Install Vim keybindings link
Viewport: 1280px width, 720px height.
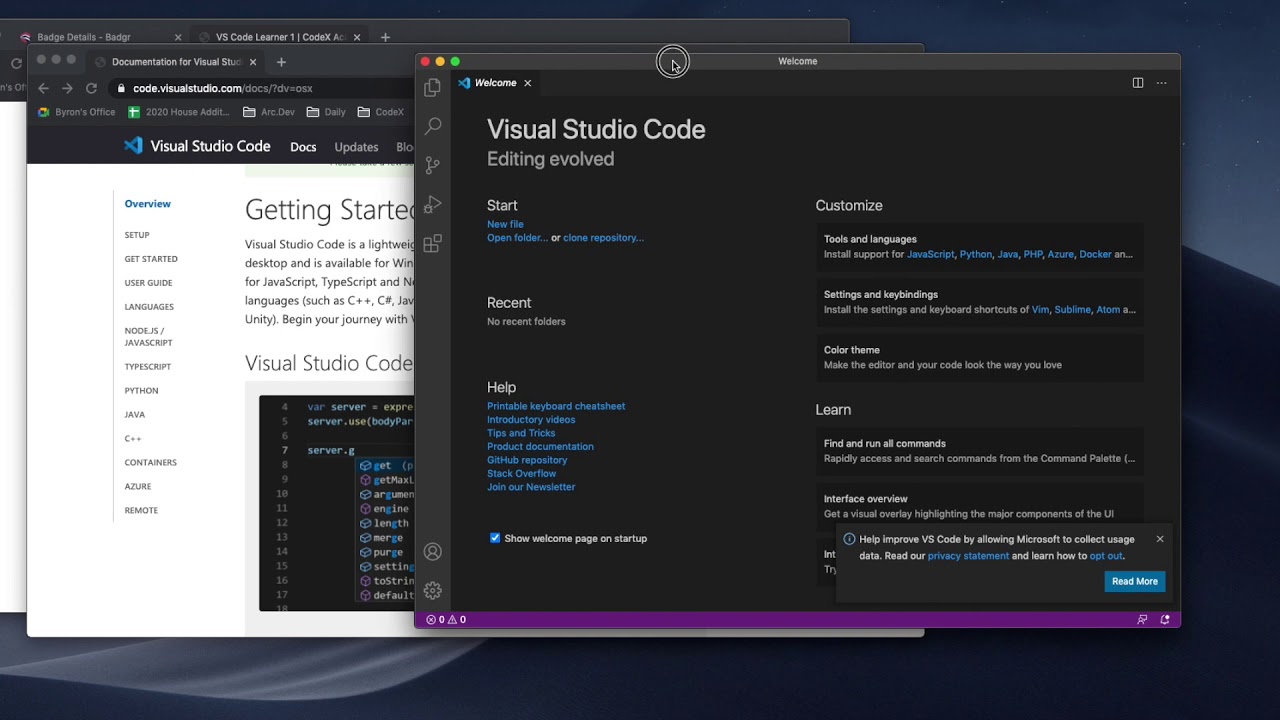coord(1040,310)
